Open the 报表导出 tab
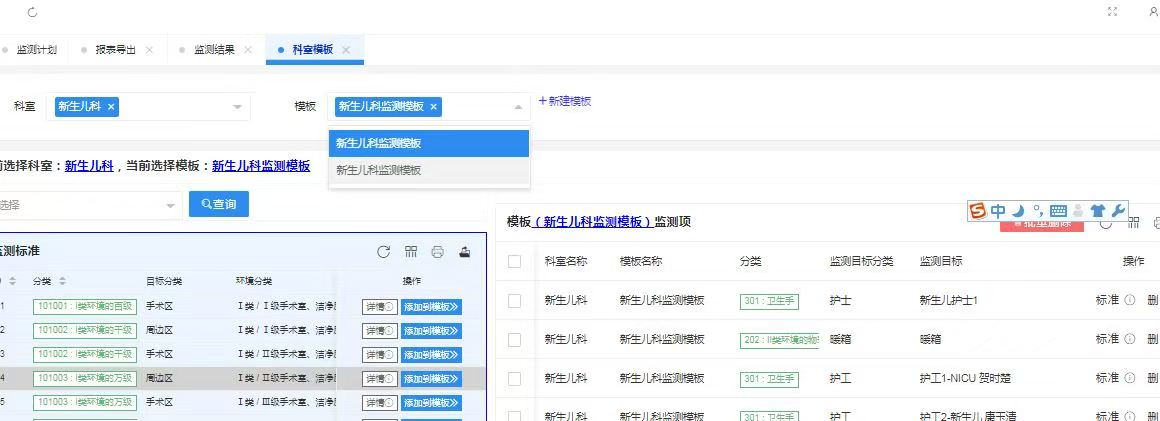Screen dimensions: 1160x421 (x=115, y=50)
